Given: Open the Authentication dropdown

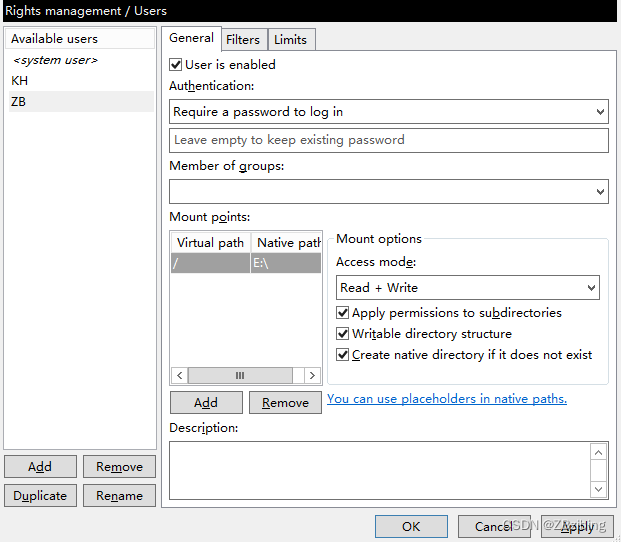Looking at the screenshot, I should 388,112.
